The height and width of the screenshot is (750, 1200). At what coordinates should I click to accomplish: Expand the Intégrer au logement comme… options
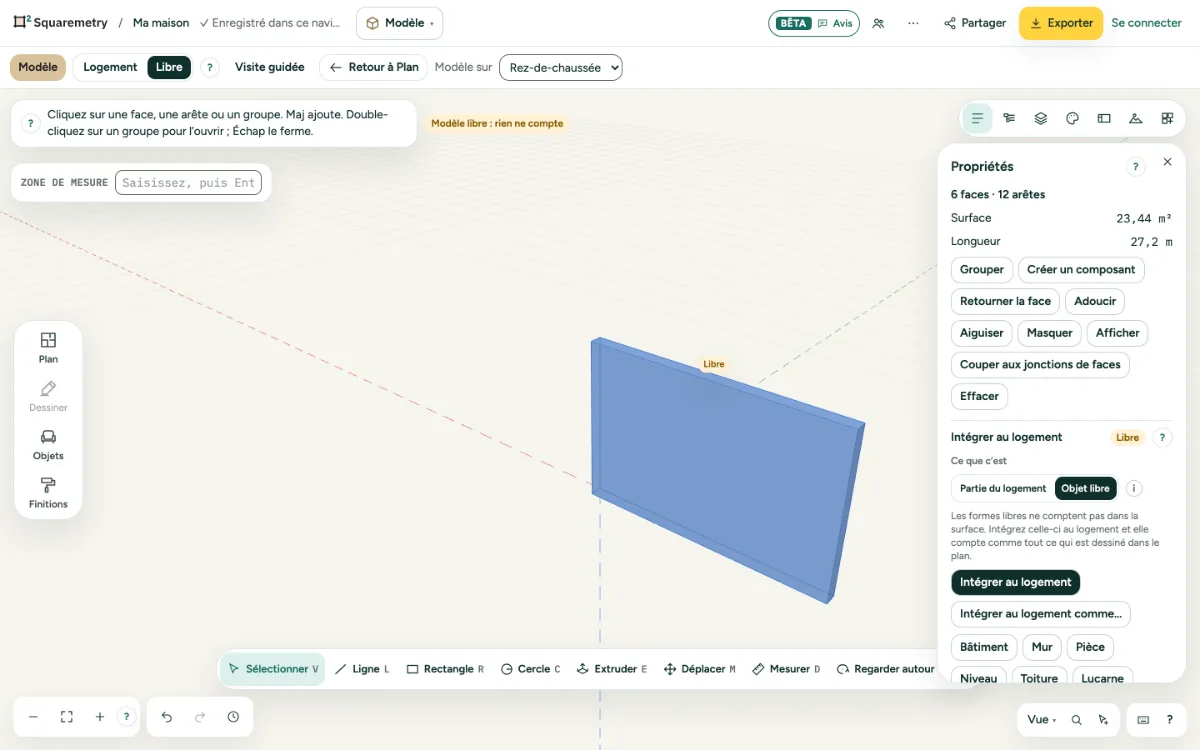[x=1041, y=614]
